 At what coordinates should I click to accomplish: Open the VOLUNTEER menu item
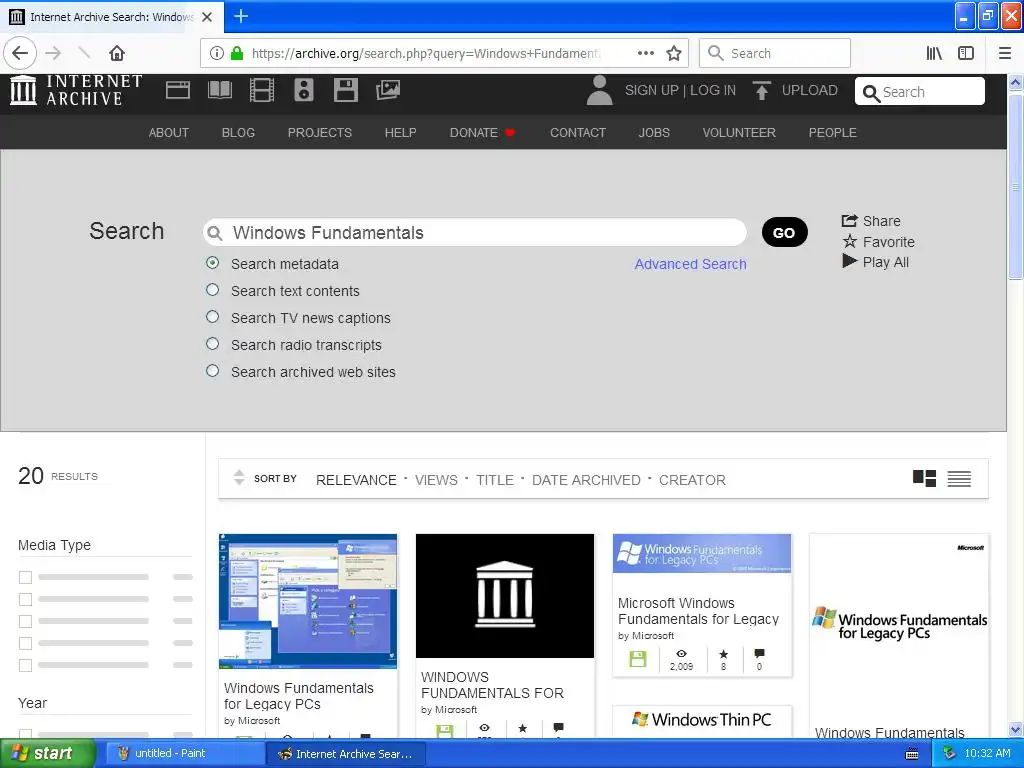click(739, 133)
